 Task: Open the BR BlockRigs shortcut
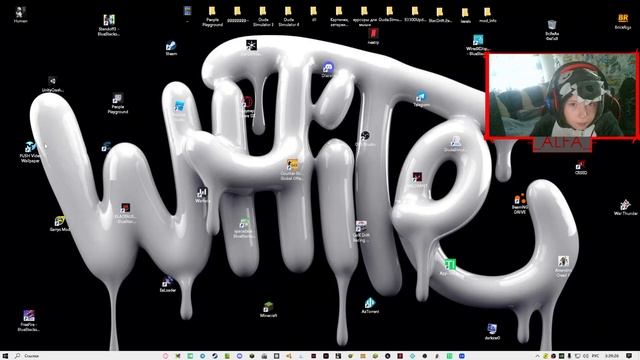[x=623, y=21]
